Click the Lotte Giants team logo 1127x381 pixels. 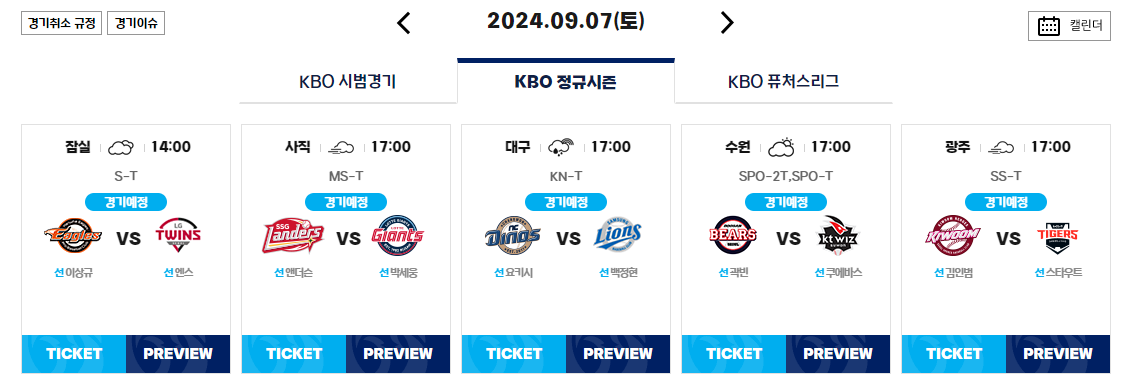398,235
